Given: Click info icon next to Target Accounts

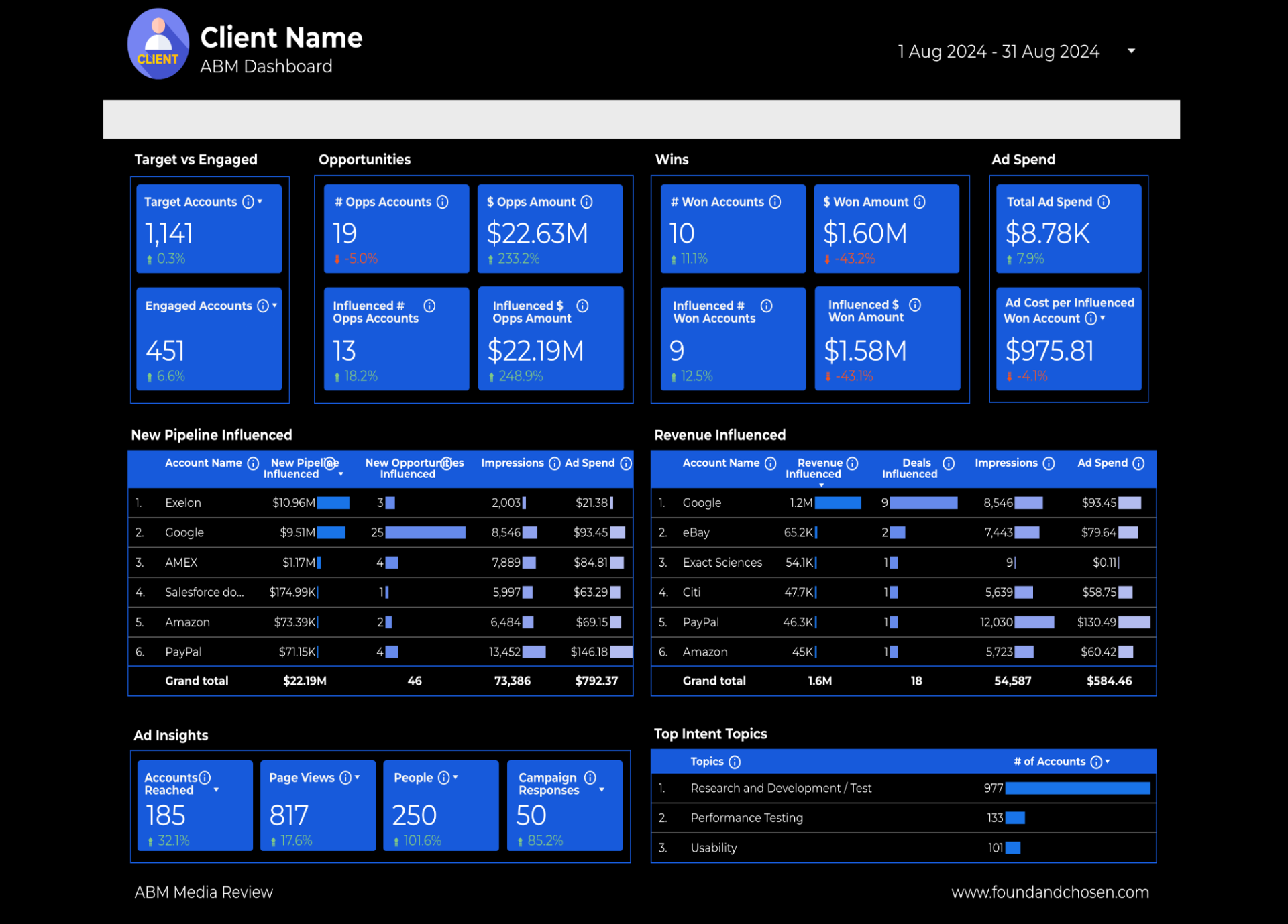Looking at the screenshot, I should click(x=248, y=202).
